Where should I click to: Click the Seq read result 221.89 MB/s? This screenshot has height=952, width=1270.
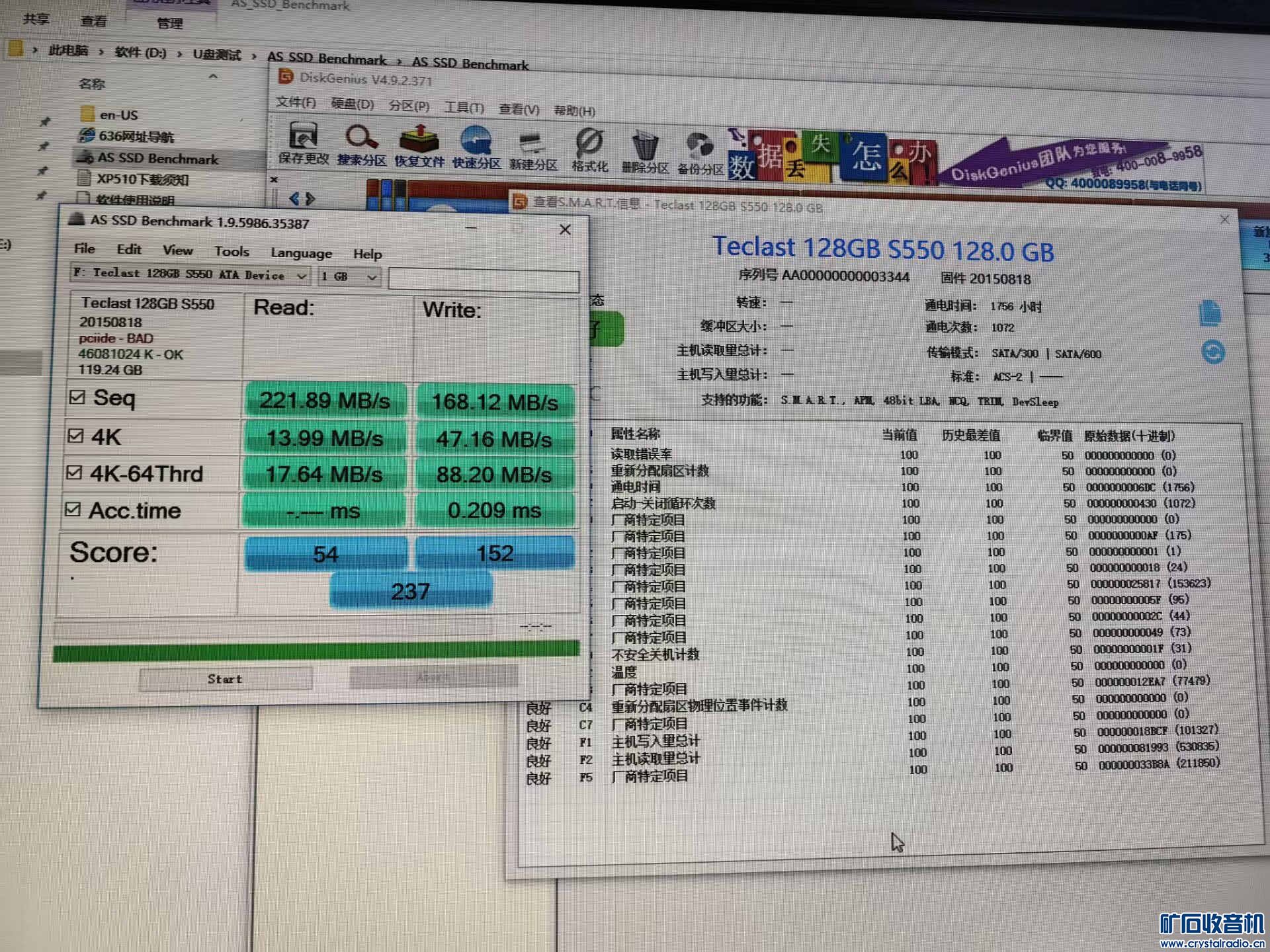(x=325, y=400)
